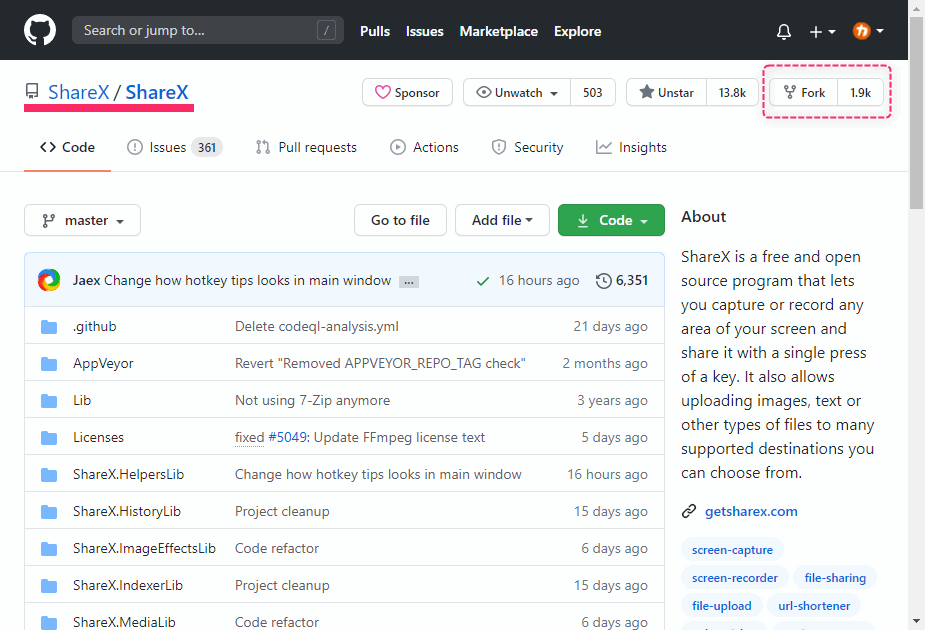Screen dimensions: 925x630
Task: Go to Marketplace
Action: coord(498,31)
